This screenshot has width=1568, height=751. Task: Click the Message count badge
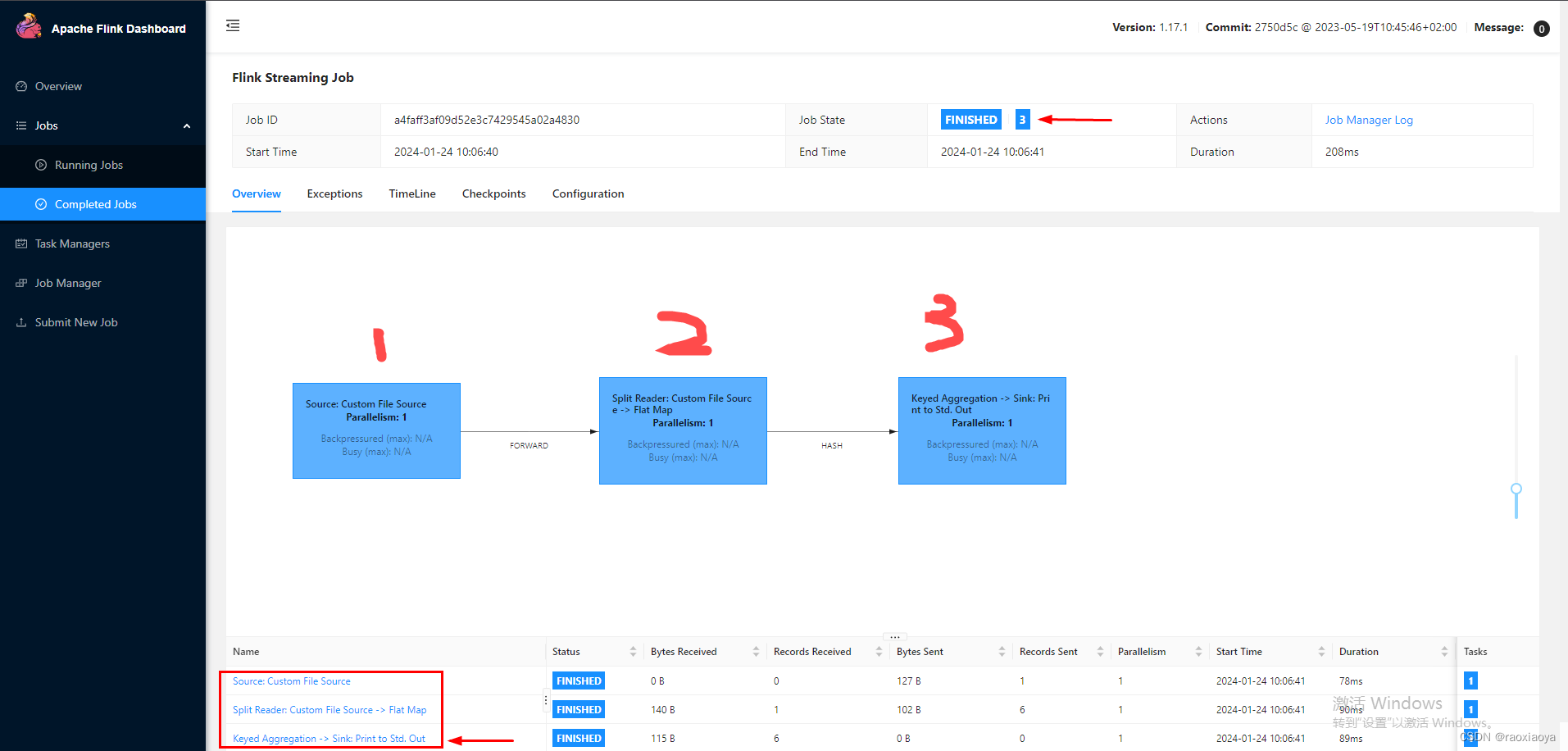(1542, 29)
